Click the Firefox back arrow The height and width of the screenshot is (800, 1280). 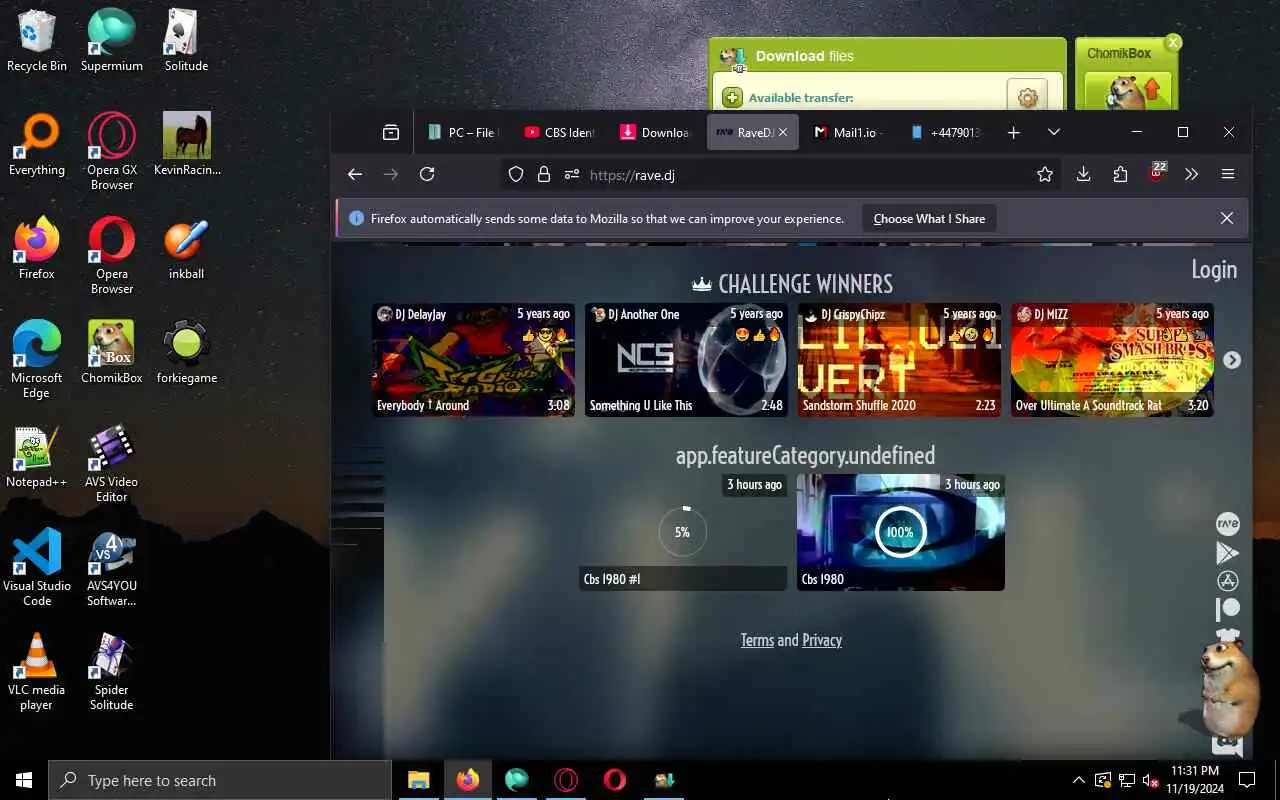355,174
